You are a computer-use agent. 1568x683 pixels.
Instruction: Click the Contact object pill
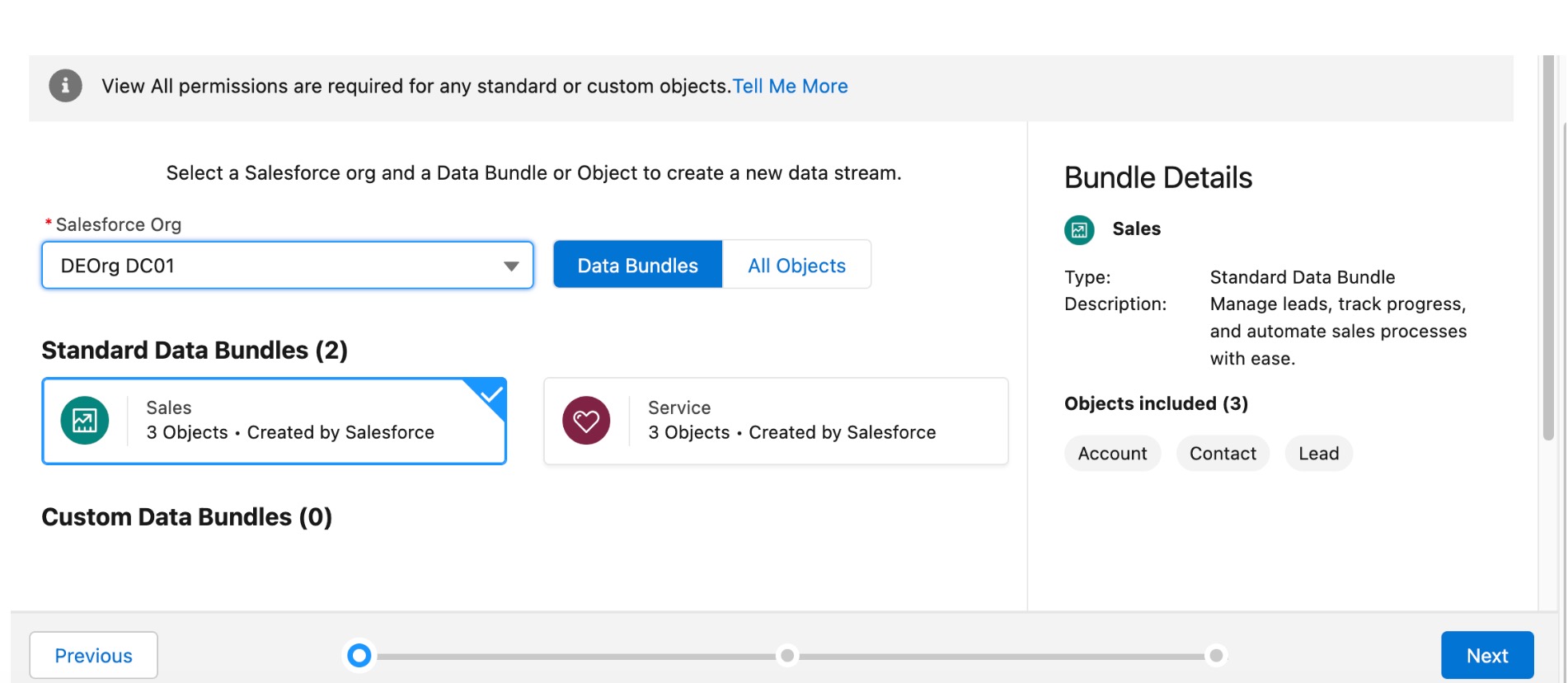pyautogui.click(x=1223, y=454)
